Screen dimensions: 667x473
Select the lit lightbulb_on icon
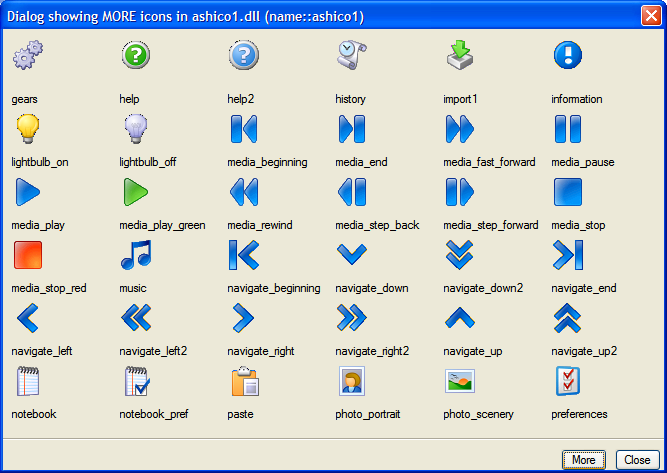click(x=28, y=129)
